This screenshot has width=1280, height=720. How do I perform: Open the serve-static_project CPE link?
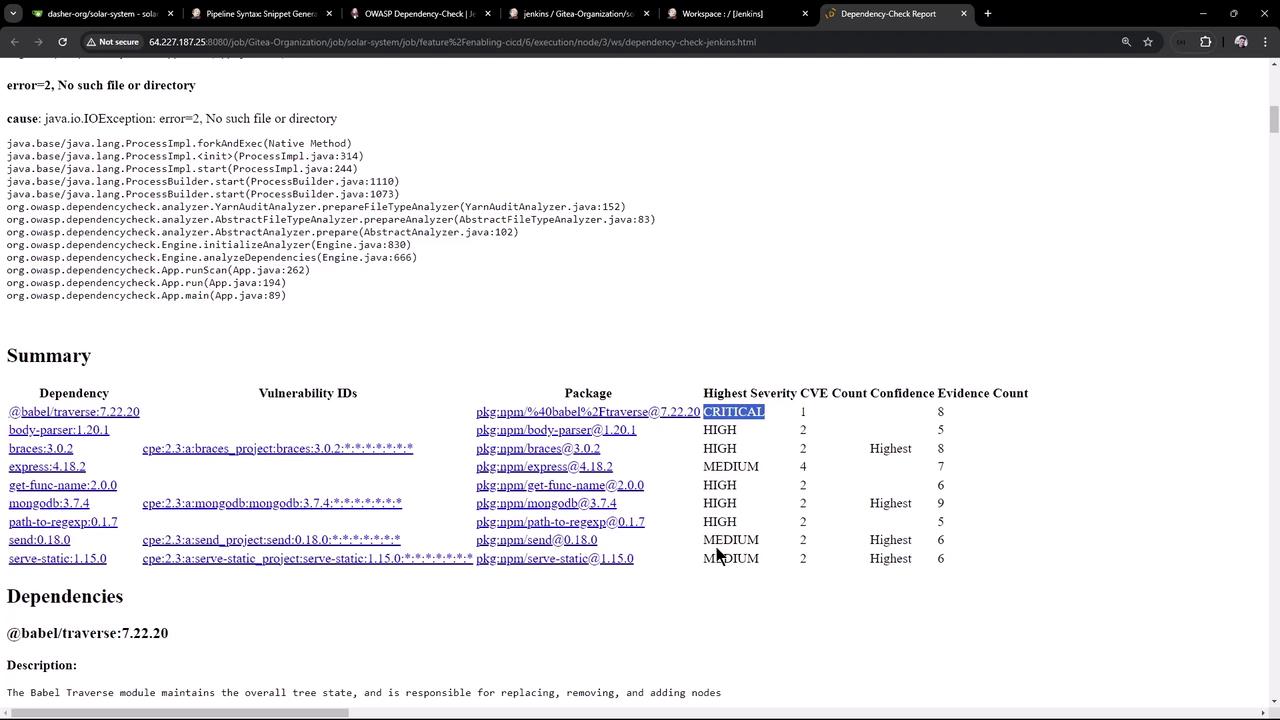(x=307, y=559)
